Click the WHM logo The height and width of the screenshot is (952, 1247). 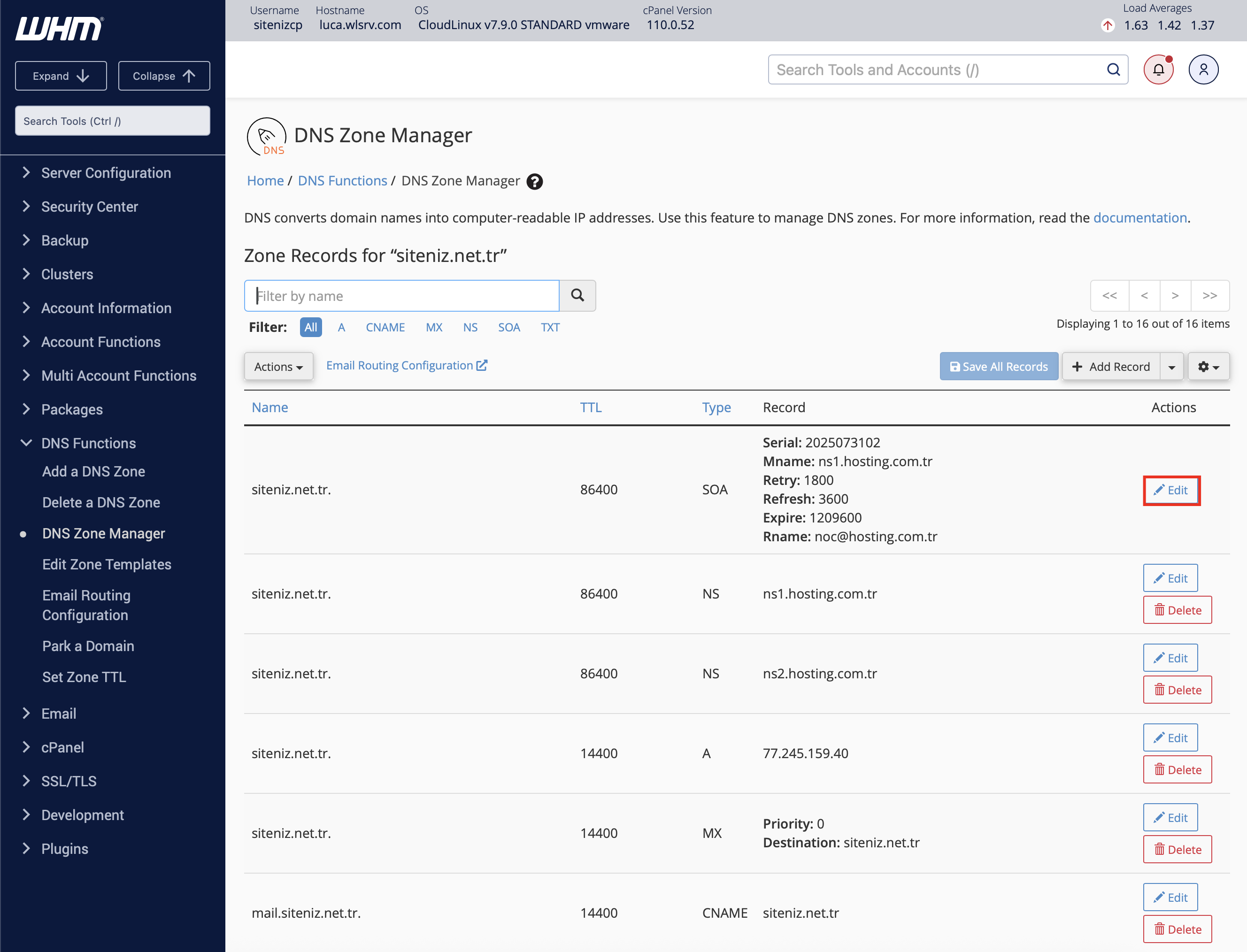pyautogui.click(x=60, y=28)
